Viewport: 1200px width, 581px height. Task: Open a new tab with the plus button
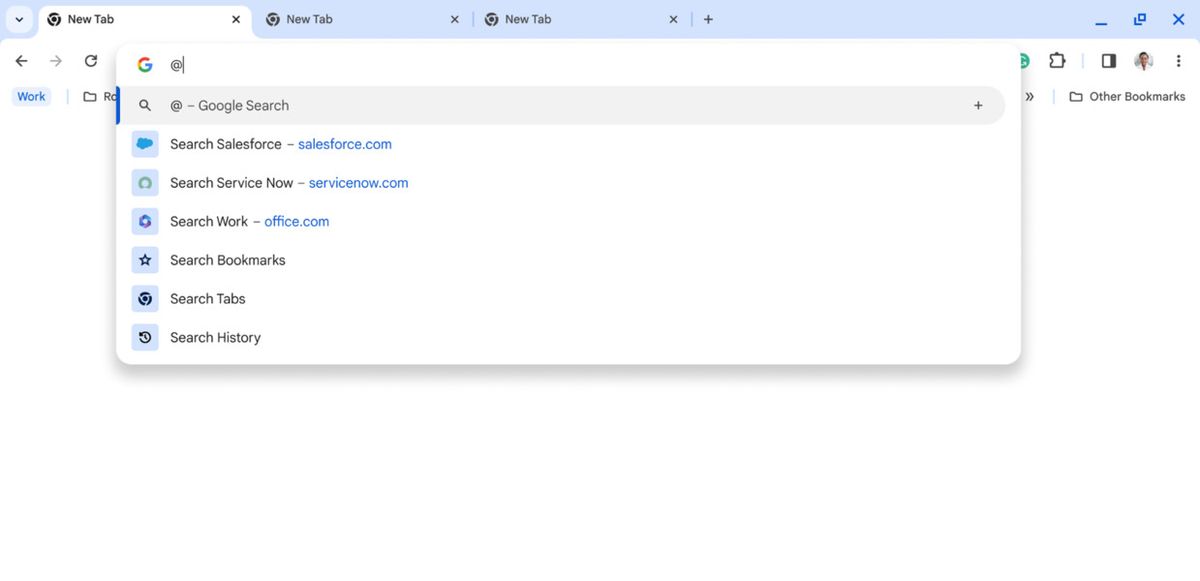708,19
